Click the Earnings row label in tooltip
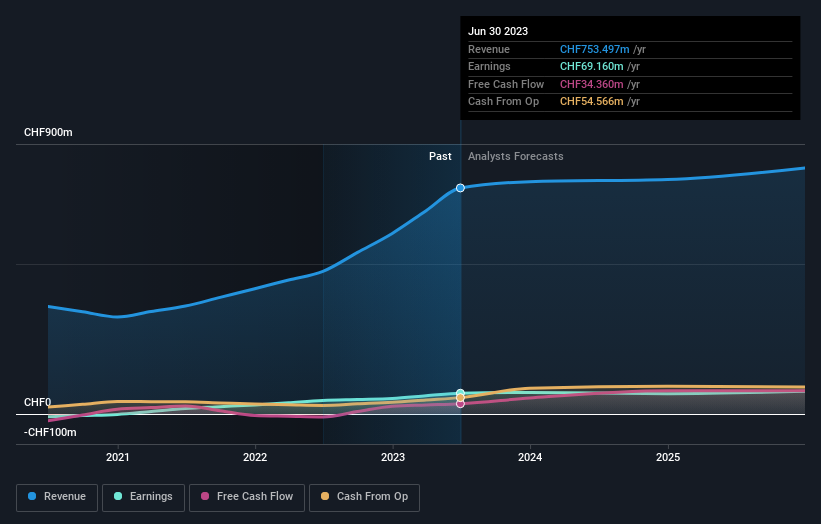Image resolution: width=821 pixels, height=524 pixels. 489,66
